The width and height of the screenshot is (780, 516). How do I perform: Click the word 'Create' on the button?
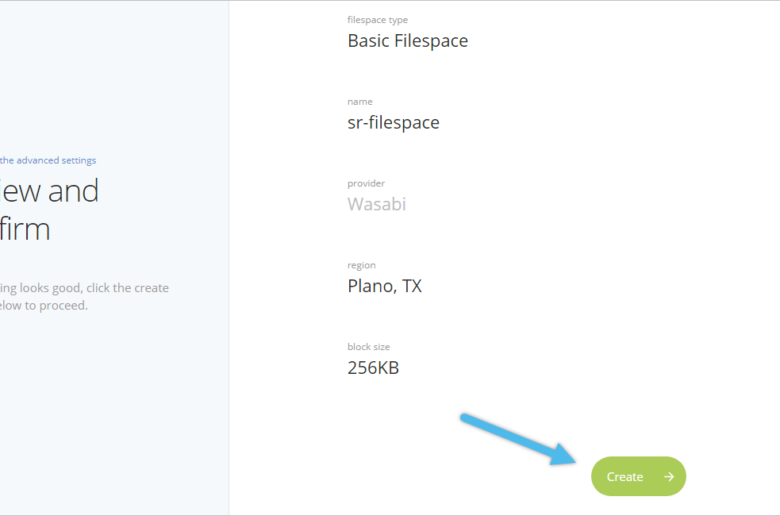point(625,477)
